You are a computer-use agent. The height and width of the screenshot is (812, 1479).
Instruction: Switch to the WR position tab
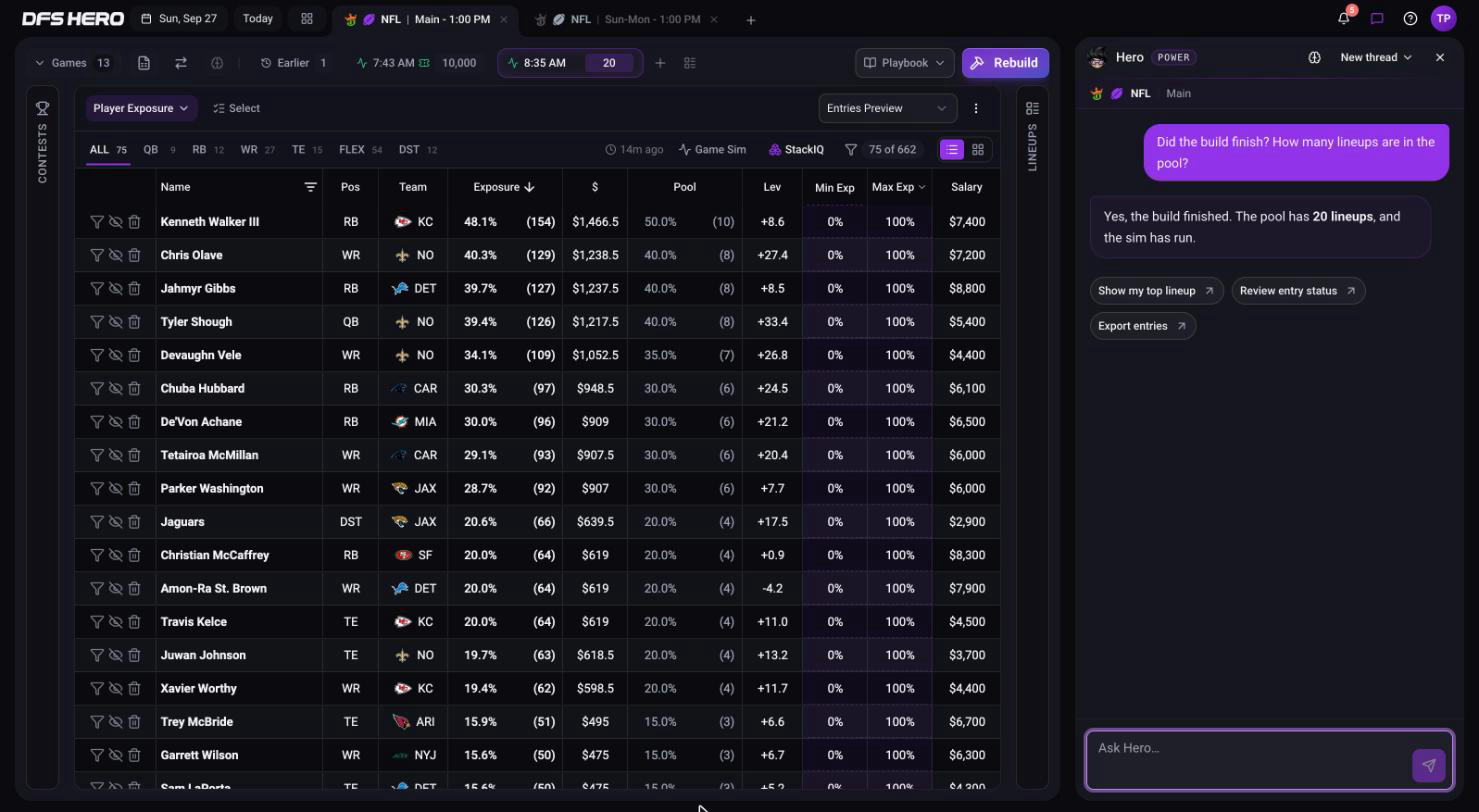257,150
